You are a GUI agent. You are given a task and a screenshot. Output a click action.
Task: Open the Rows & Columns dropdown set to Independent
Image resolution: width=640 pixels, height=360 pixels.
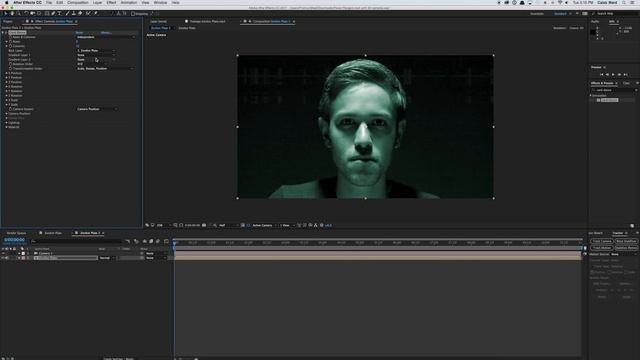click(106, 37)
